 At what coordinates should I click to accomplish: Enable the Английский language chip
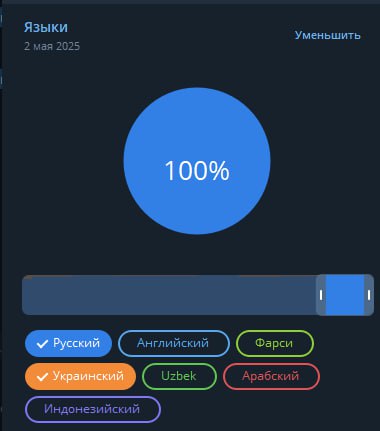point(174,343)
